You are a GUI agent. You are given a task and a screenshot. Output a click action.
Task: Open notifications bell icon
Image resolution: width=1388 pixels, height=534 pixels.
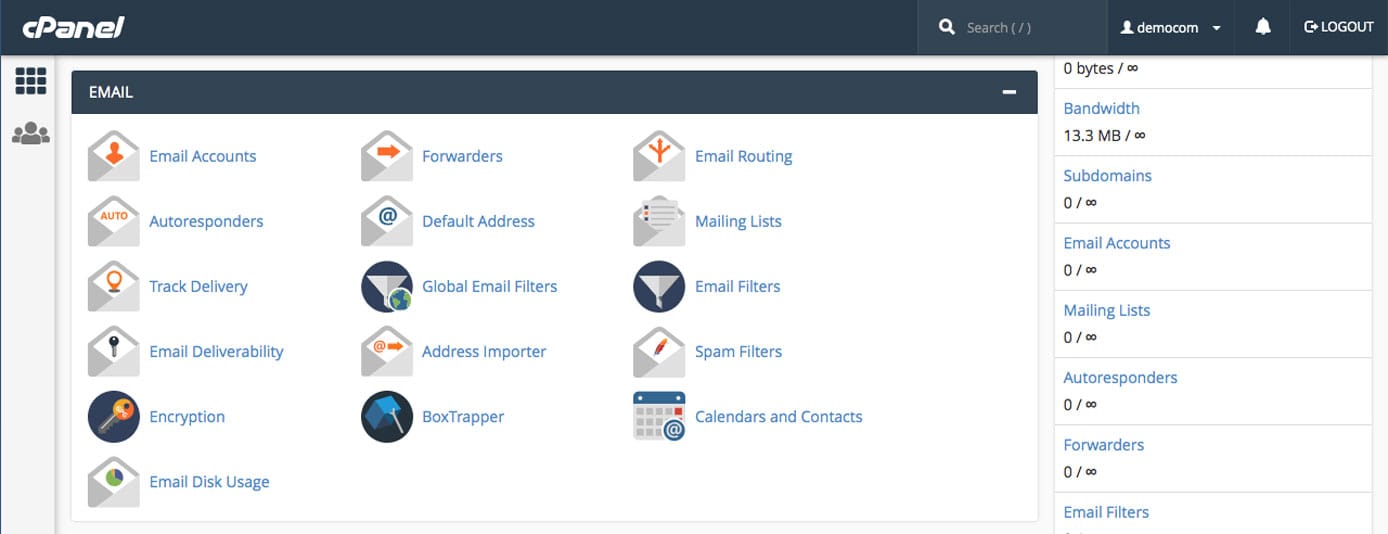[1263, 27]
